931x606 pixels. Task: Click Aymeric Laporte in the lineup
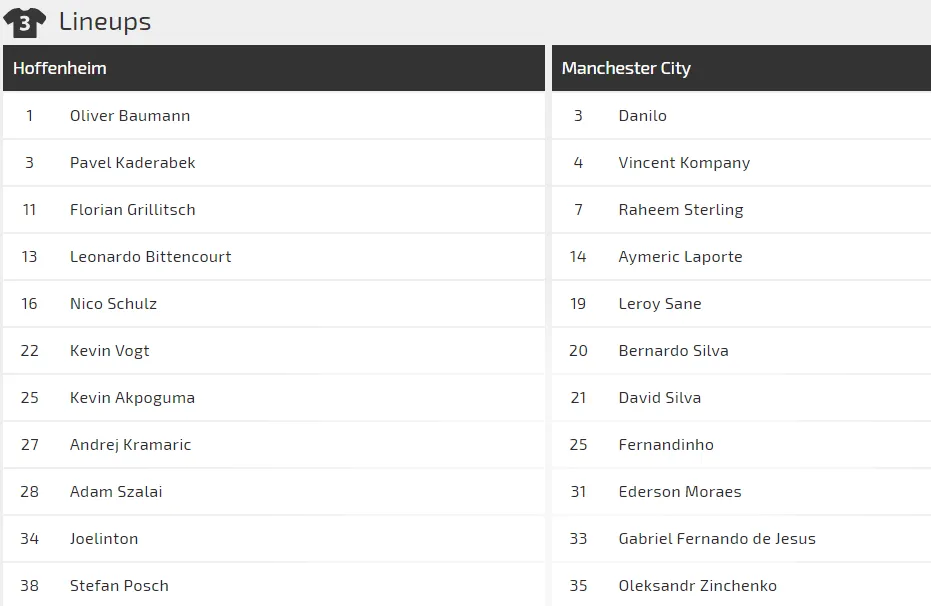[680, 257]
